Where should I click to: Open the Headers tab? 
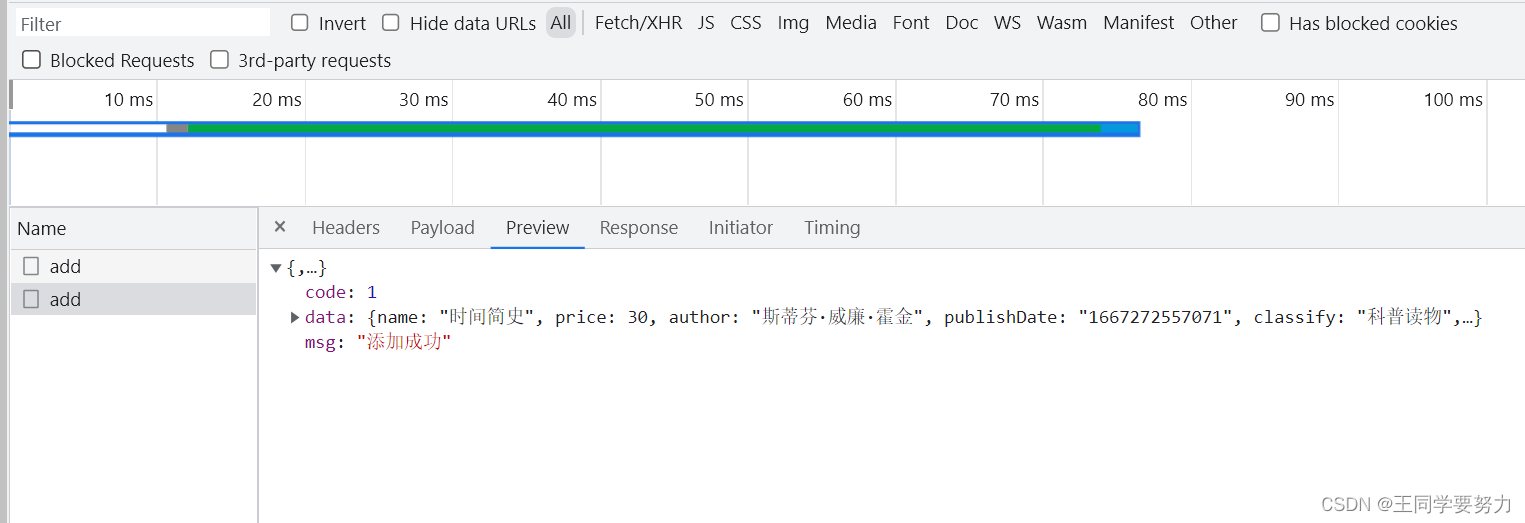click(346, 228)
